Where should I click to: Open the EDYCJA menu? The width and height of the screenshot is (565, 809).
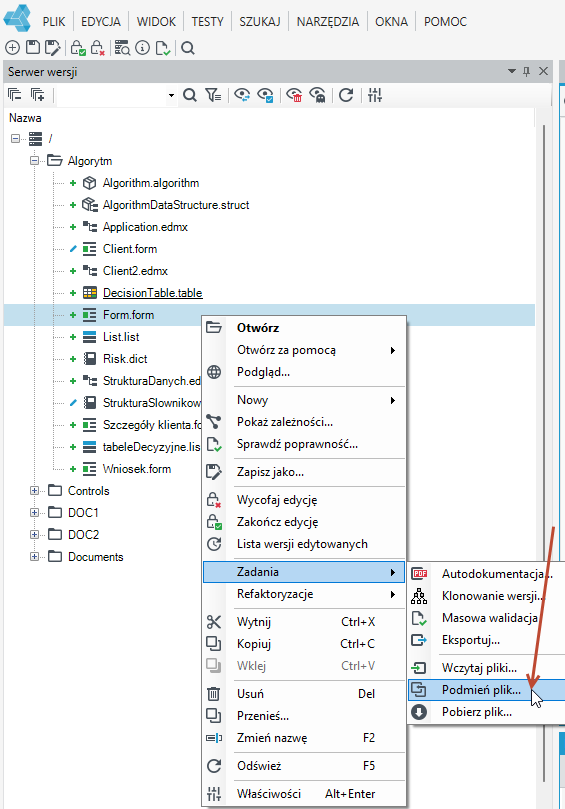(101, 22)
